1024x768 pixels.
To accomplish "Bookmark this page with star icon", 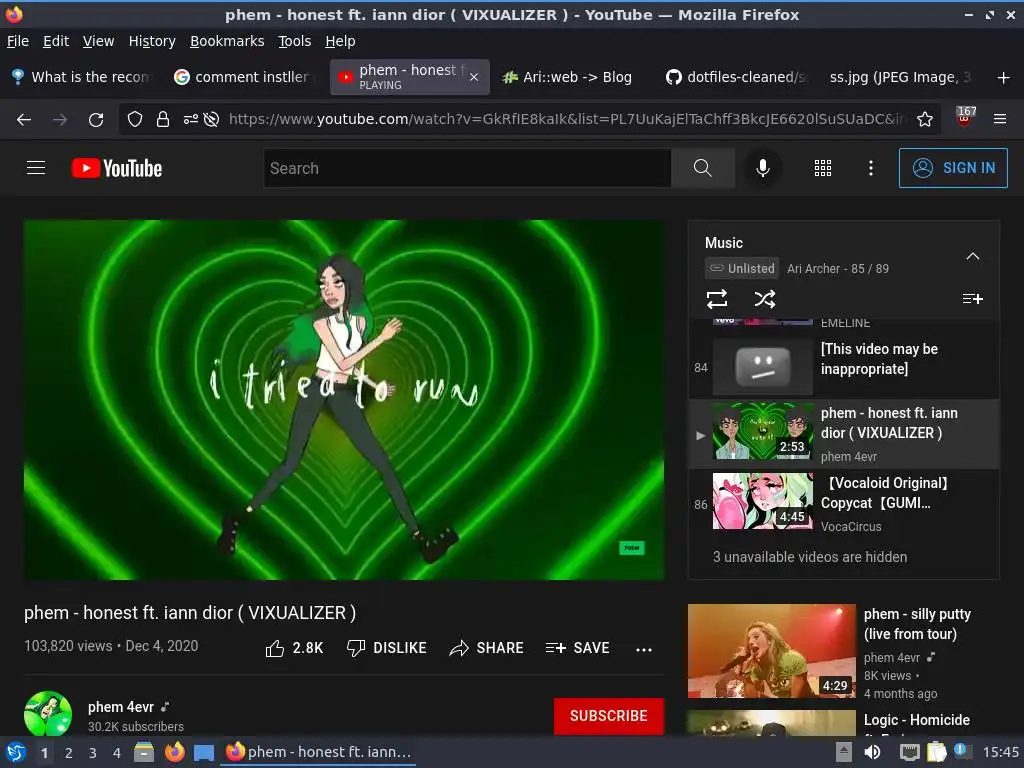I will (x=924, y=120).
